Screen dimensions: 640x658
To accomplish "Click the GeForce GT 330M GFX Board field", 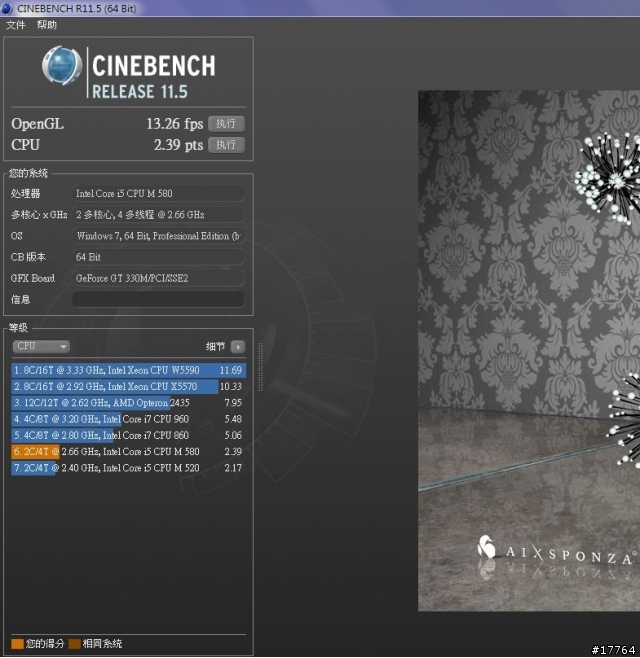I will tap(158, 278).
